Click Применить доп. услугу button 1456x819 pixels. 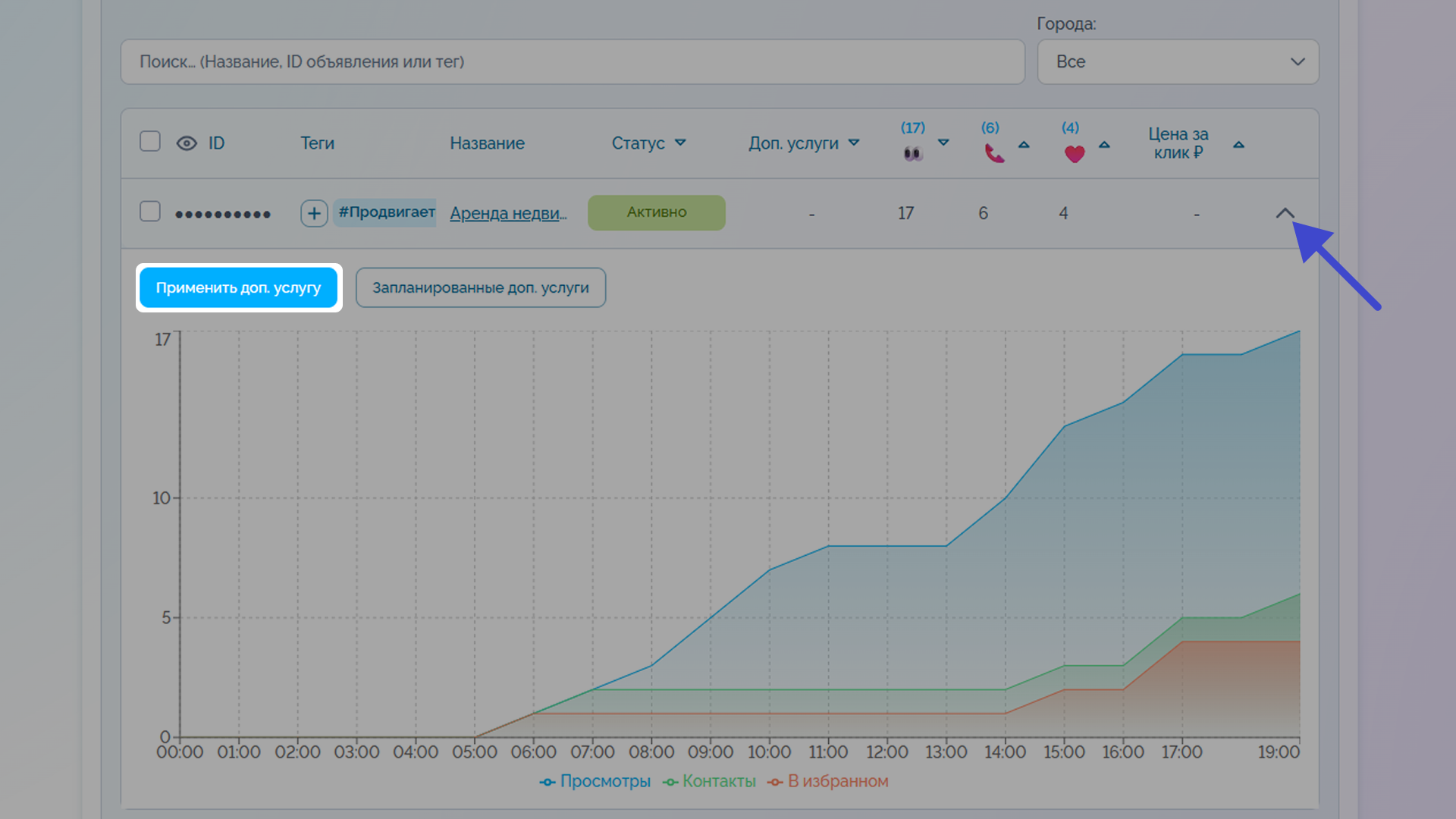point(239,287)
